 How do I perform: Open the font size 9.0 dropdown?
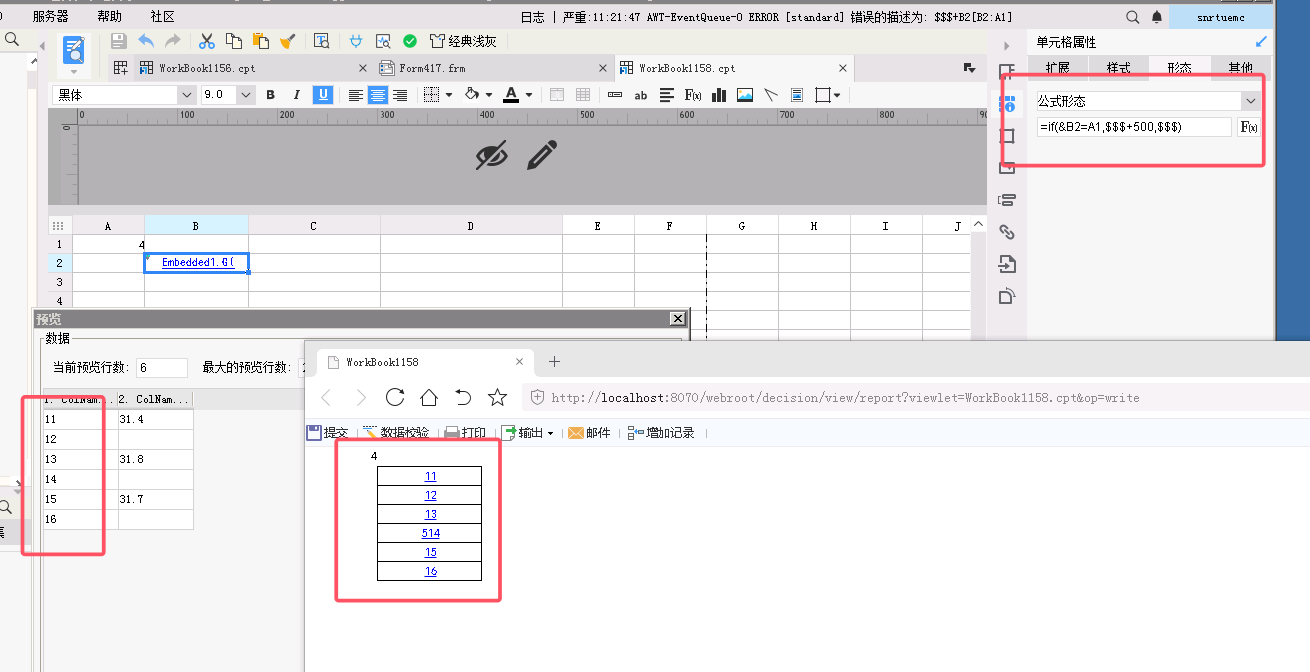click(x=229, y=95)
